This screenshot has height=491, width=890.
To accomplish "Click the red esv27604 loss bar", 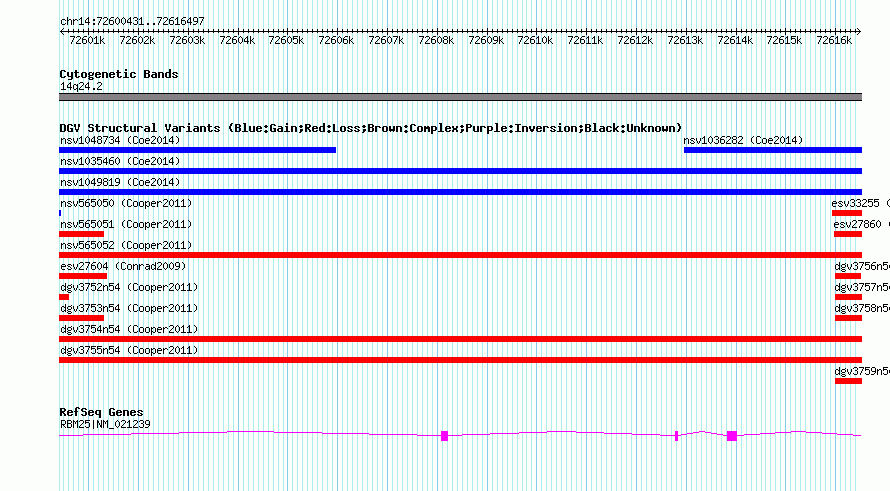I will [83, 276].
